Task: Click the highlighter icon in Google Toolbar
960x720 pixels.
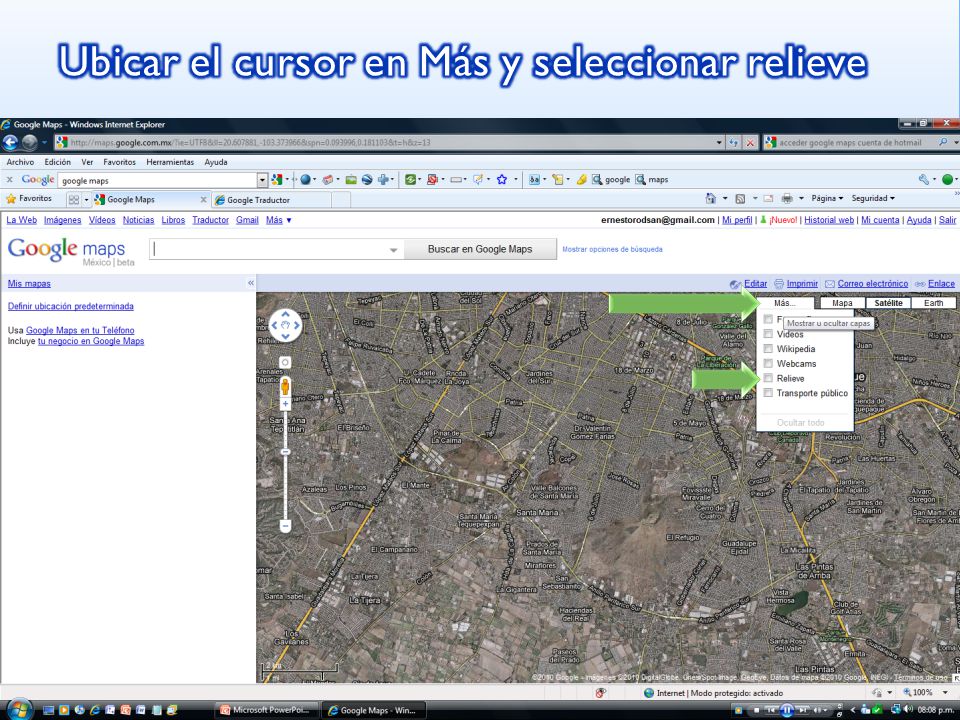Action: [581, 179]
